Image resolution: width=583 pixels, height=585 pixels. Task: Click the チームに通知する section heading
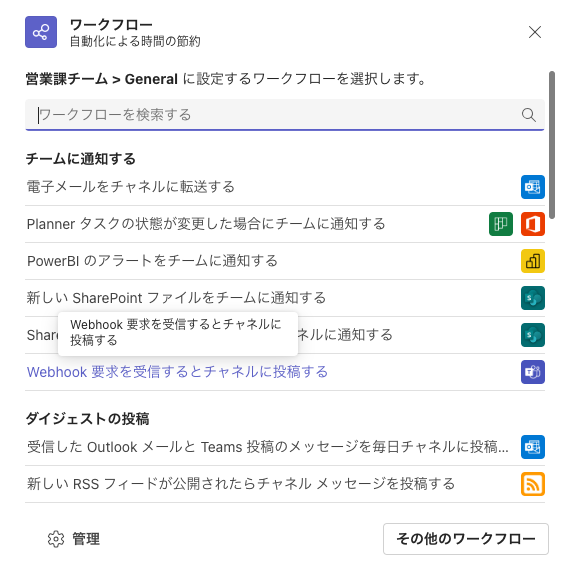coord(81,159)
